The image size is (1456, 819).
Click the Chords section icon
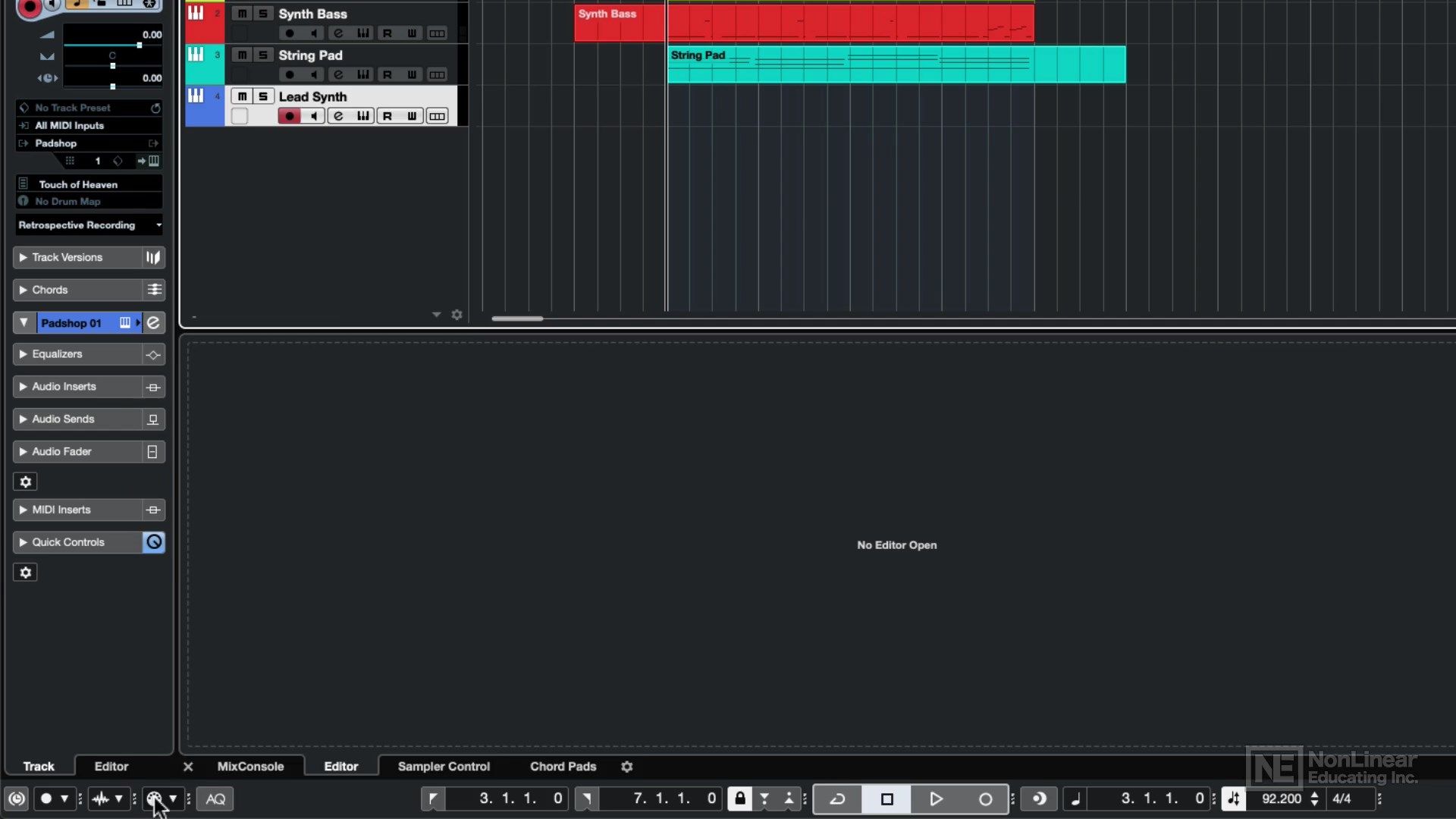(x=154, y=290)
